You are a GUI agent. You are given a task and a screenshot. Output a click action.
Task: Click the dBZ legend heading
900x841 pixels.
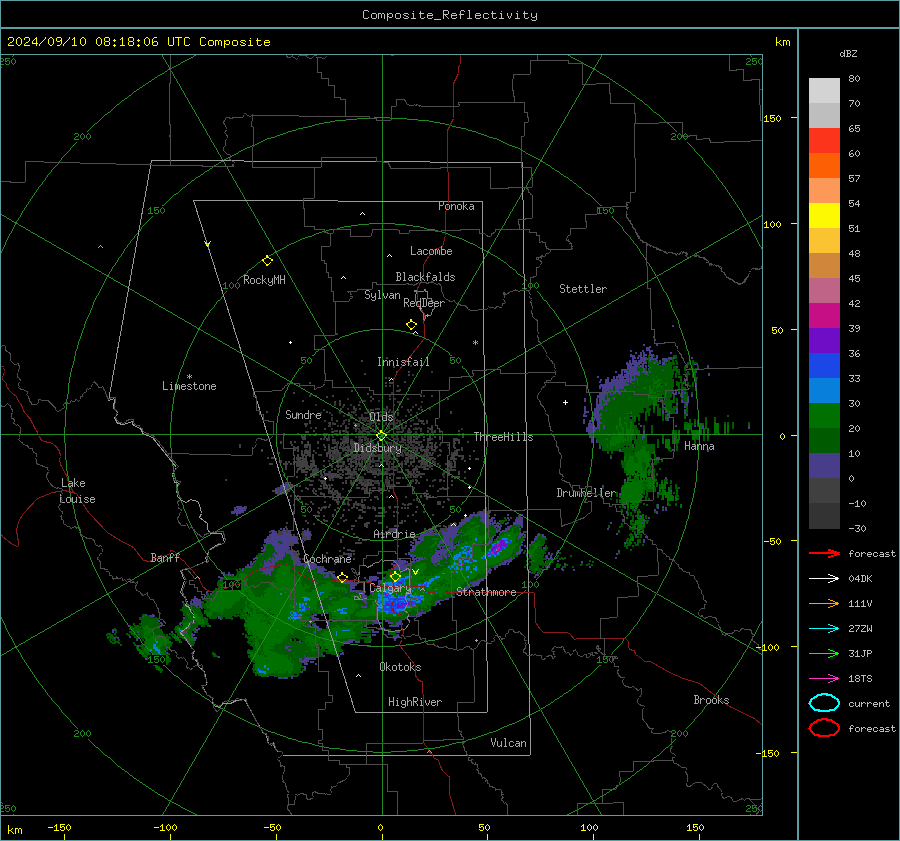(848, 53)
